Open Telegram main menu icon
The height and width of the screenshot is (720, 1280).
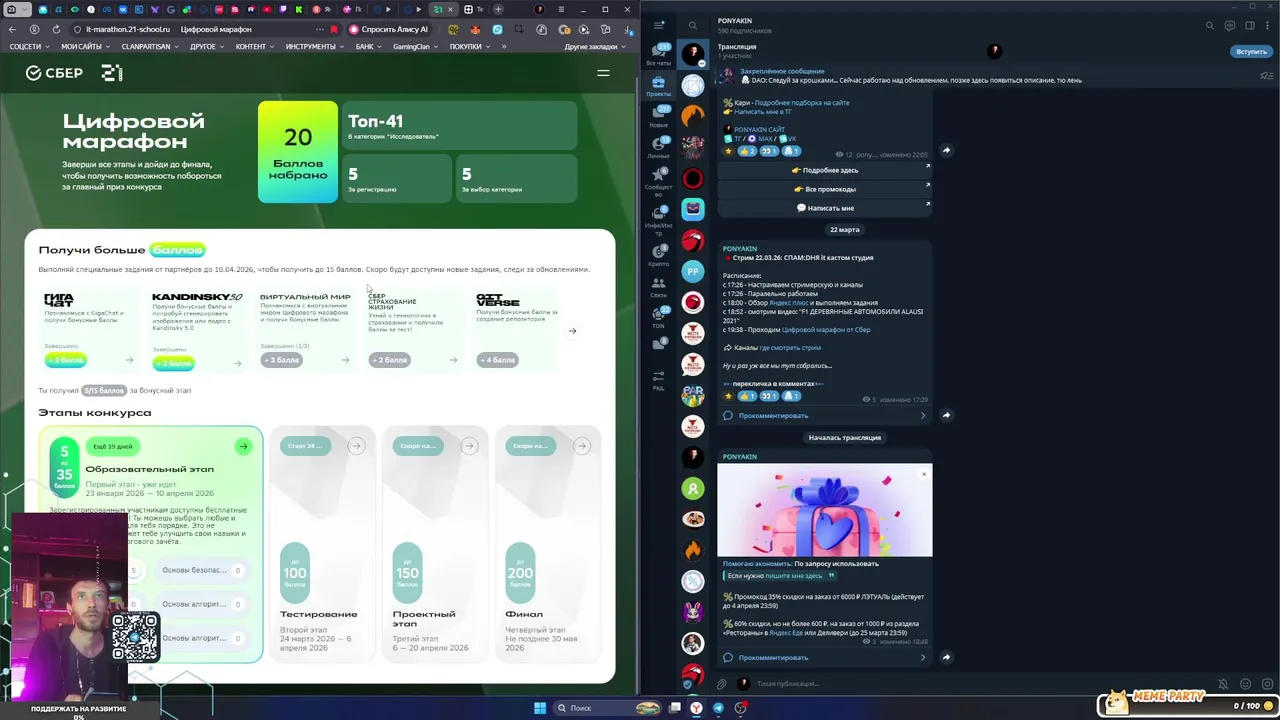(x=659, y=25)
